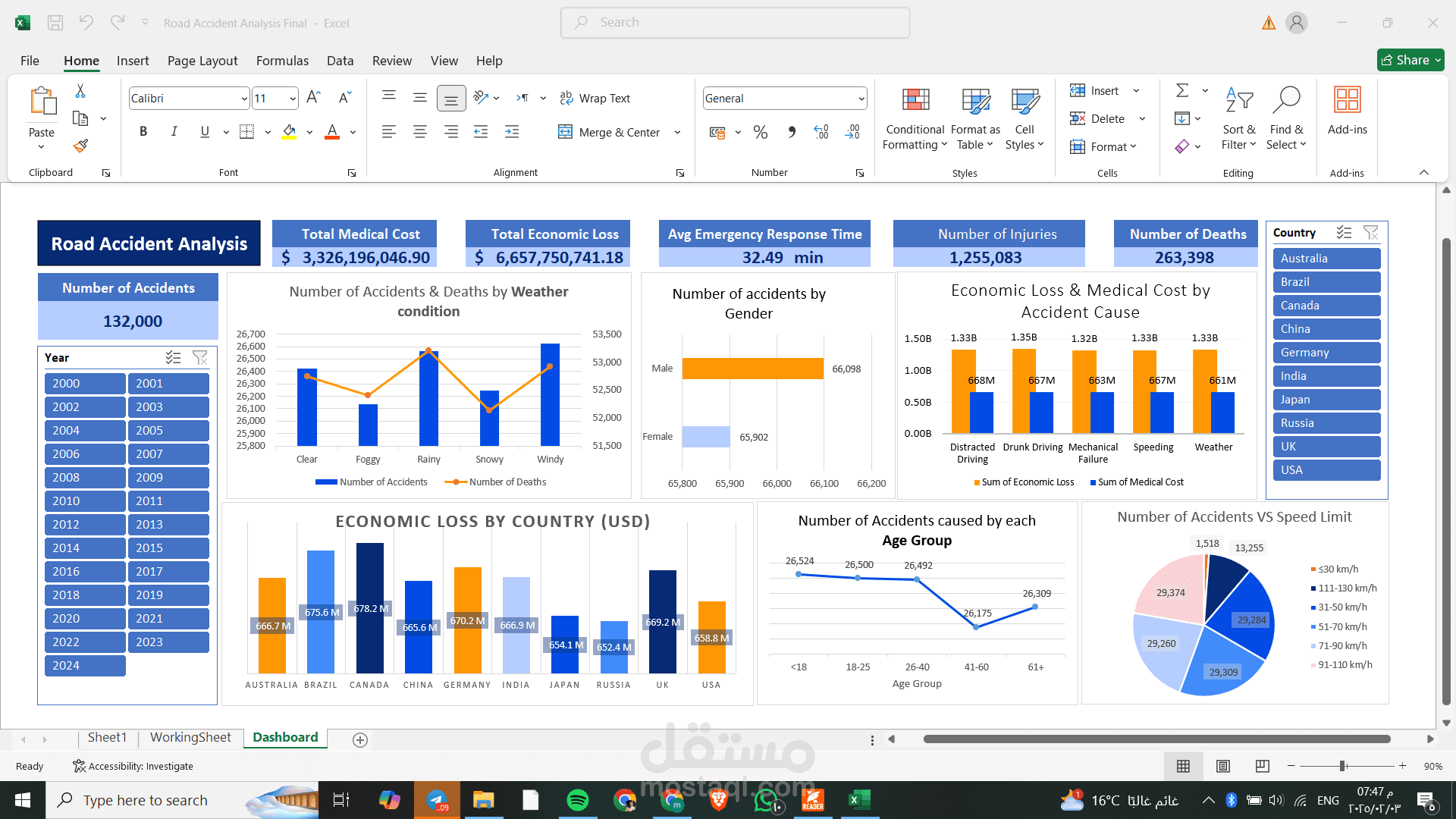
Task: Click the Save icon in title bar
Action: tap(55, 23)
